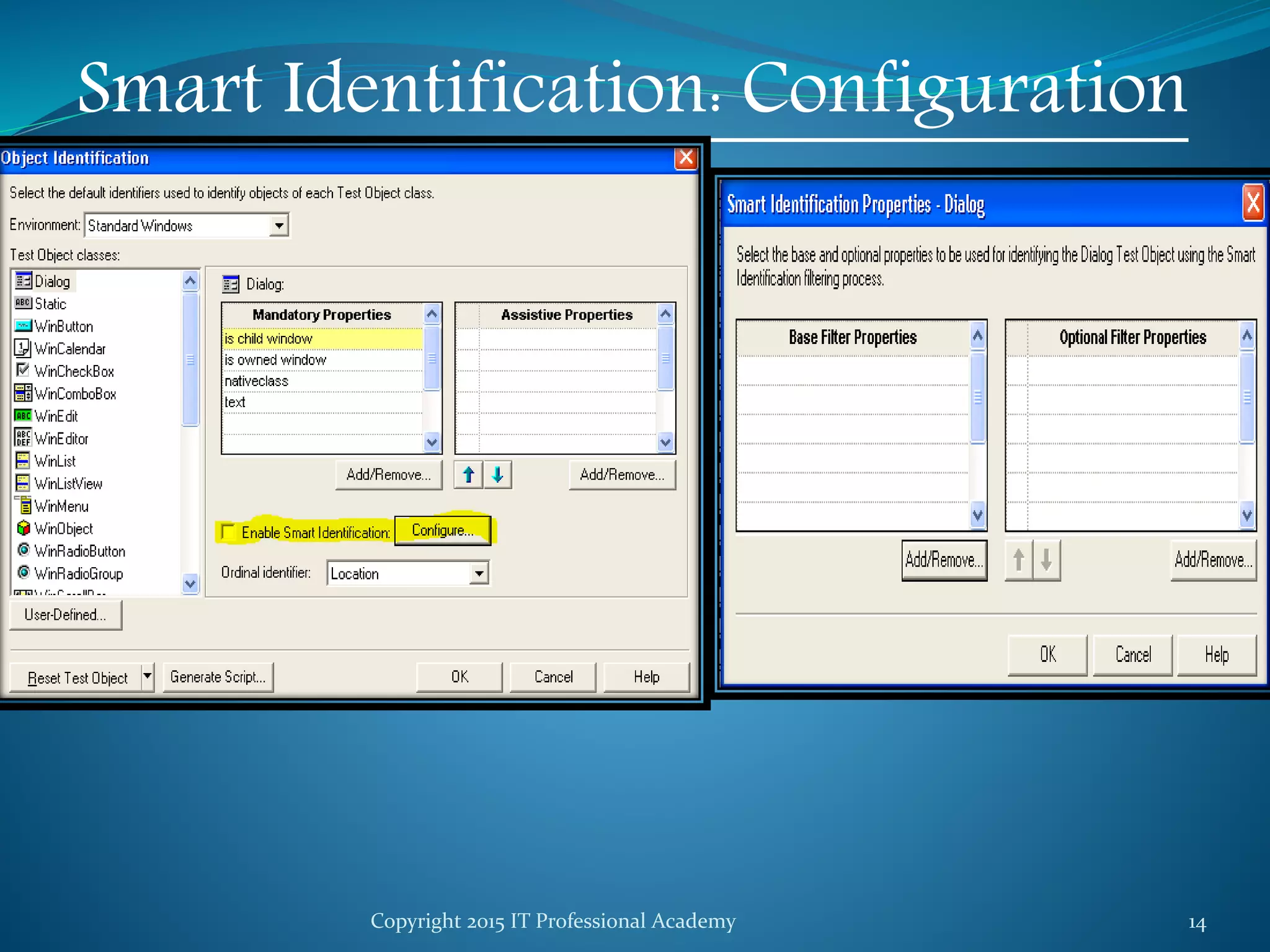This screenshot has width=1270, height=952.
Task: Select 'nativeclass' mandatory property
Action: (x=322, y=381)
